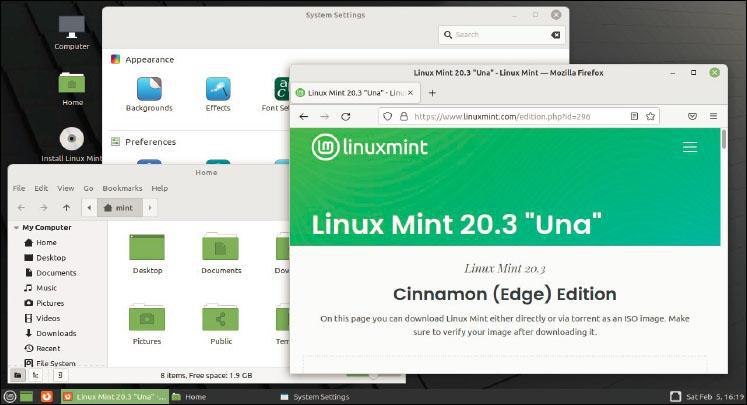Open the Firefox application menu

pos(713,116)
